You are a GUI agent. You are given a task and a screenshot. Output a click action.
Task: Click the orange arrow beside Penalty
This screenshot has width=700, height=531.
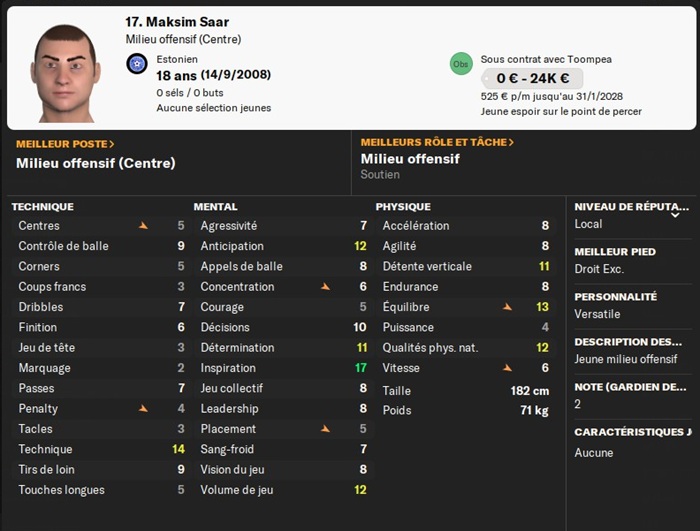tap(143, 408)
